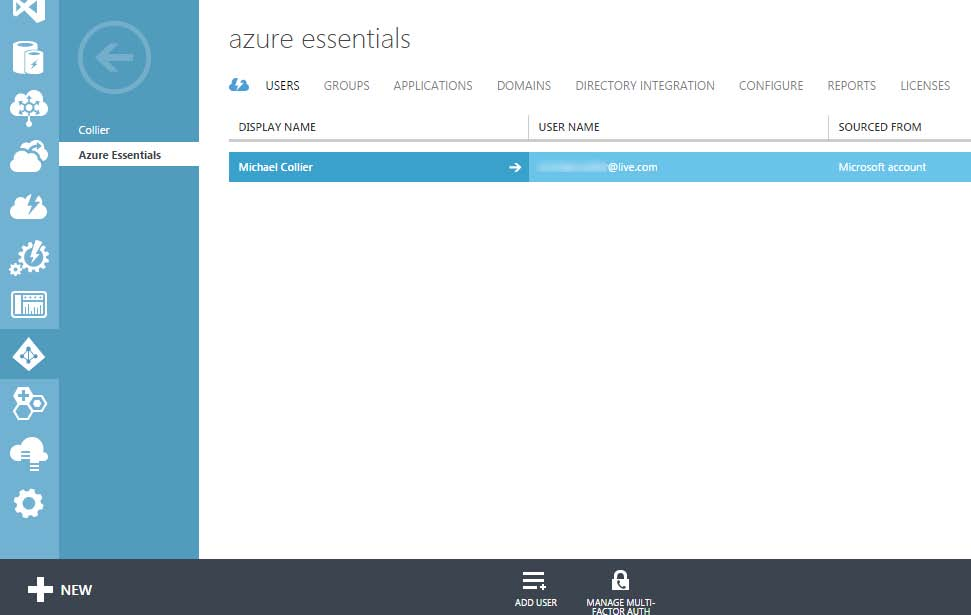Select the Collier directory in the list

[x=94, y=130]
